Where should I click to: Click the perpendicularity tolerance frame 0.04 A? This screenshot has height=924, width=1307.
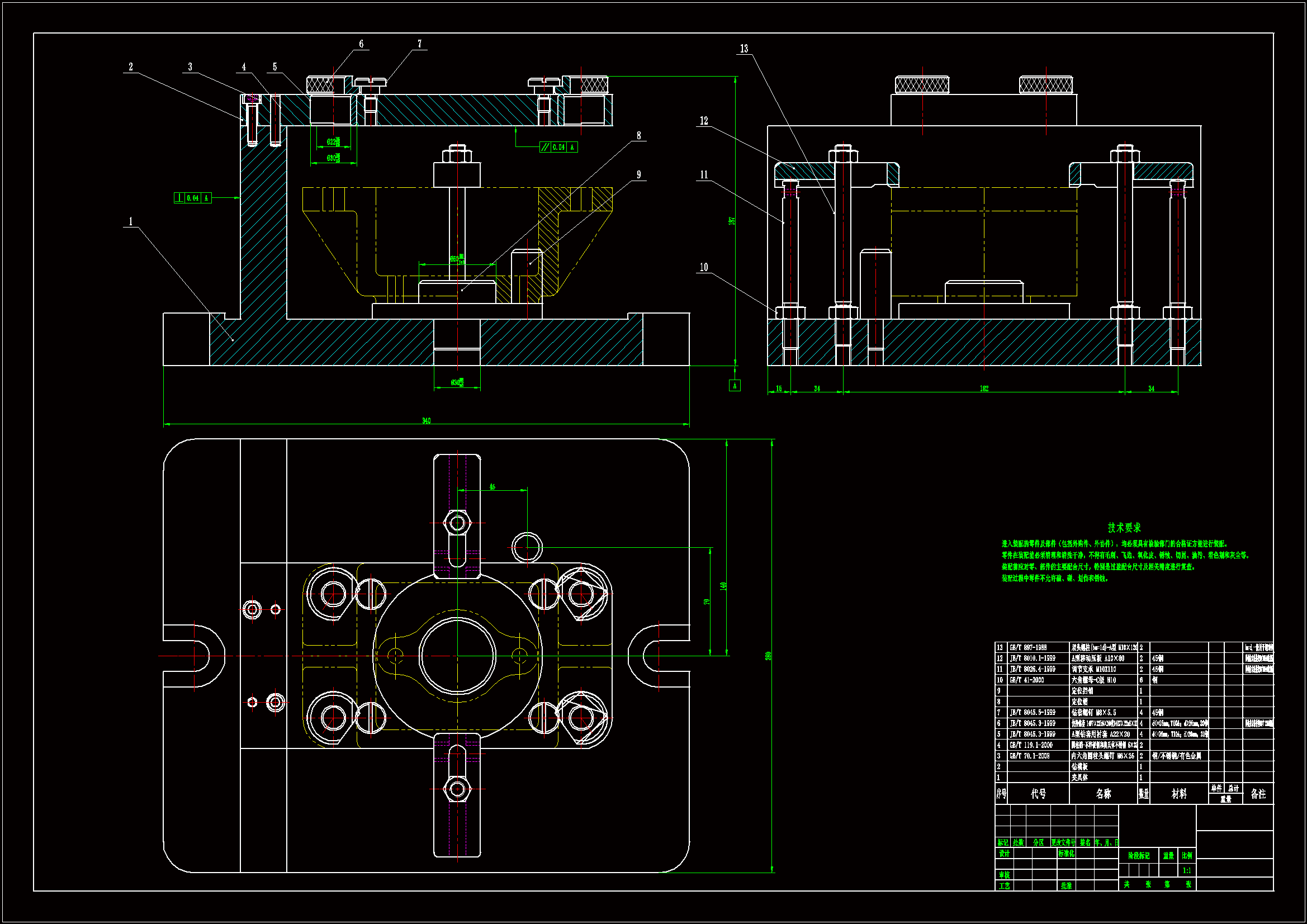tap(192, 198)
